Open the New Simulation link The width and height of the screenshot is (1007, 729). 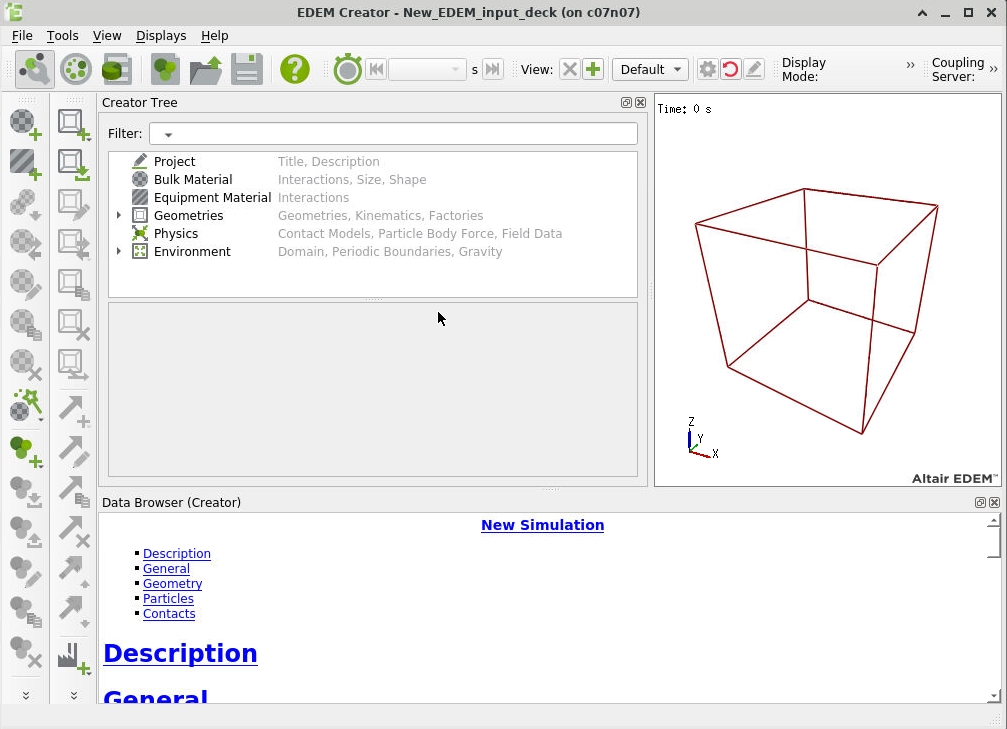tap(543, 525)
